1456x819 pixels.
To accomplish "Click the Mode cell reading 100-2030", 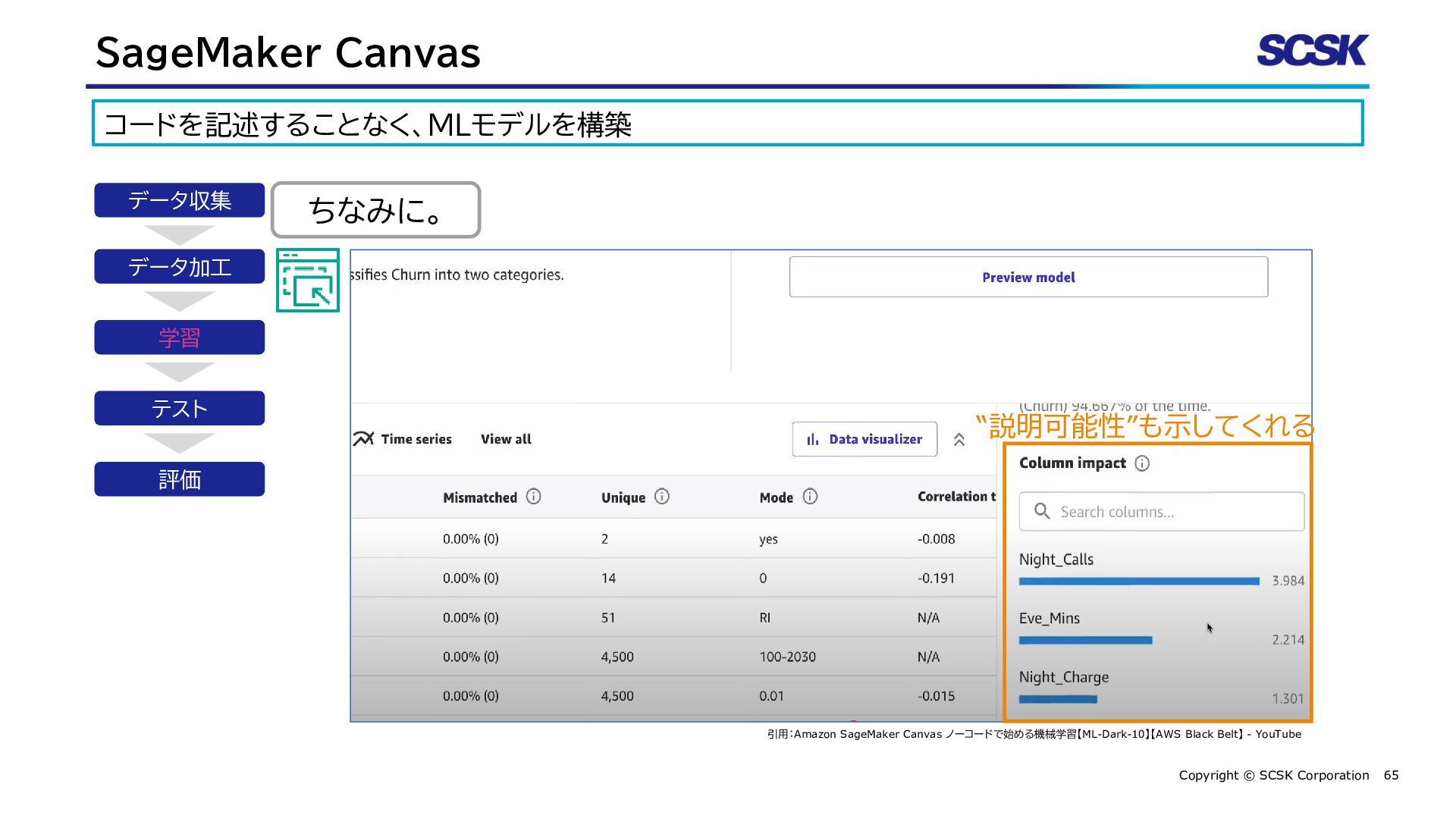I will (787, 657).
